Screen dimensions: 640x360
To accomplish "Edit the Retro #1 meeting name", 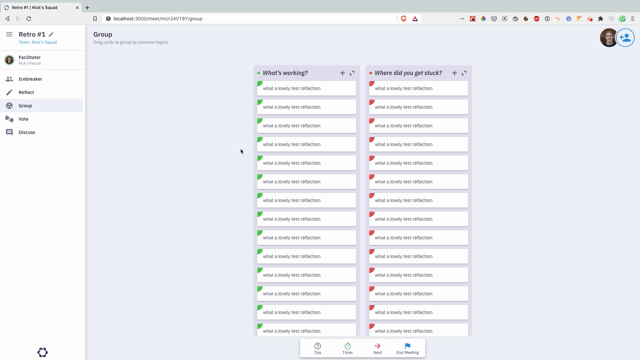I will click(51, 34).
